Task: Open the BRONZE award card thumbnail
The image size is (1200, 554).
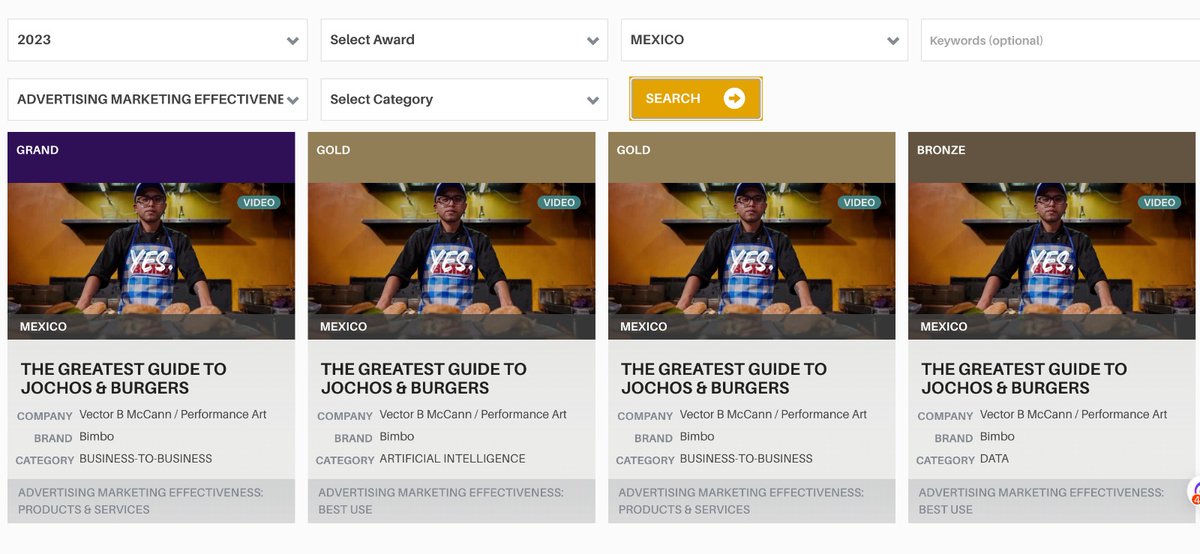Action: pyautogui.click(x=1052, y=261)
